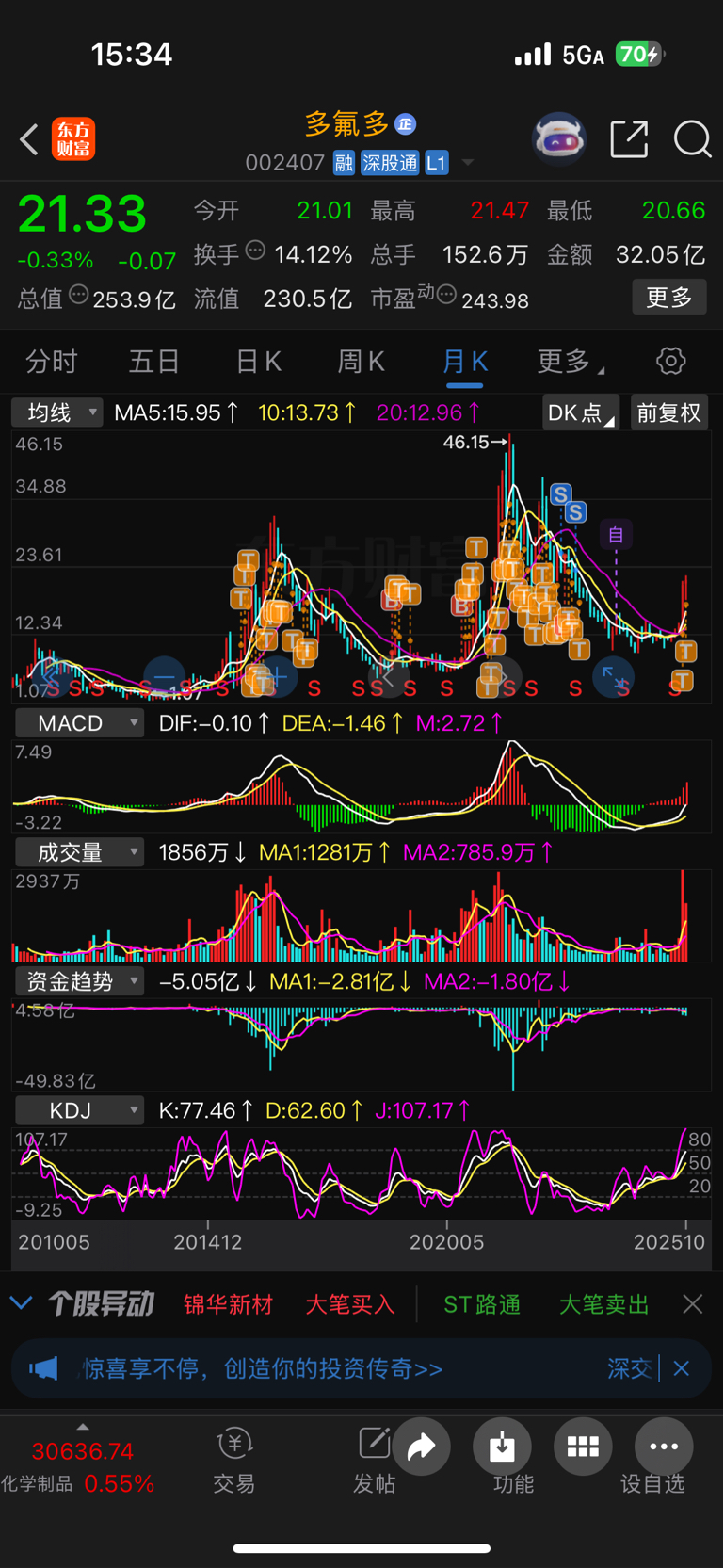The width and height of the screenshot is (724, 1568).
Task: Tap the share export icon at top
Action: coord(629,139)
